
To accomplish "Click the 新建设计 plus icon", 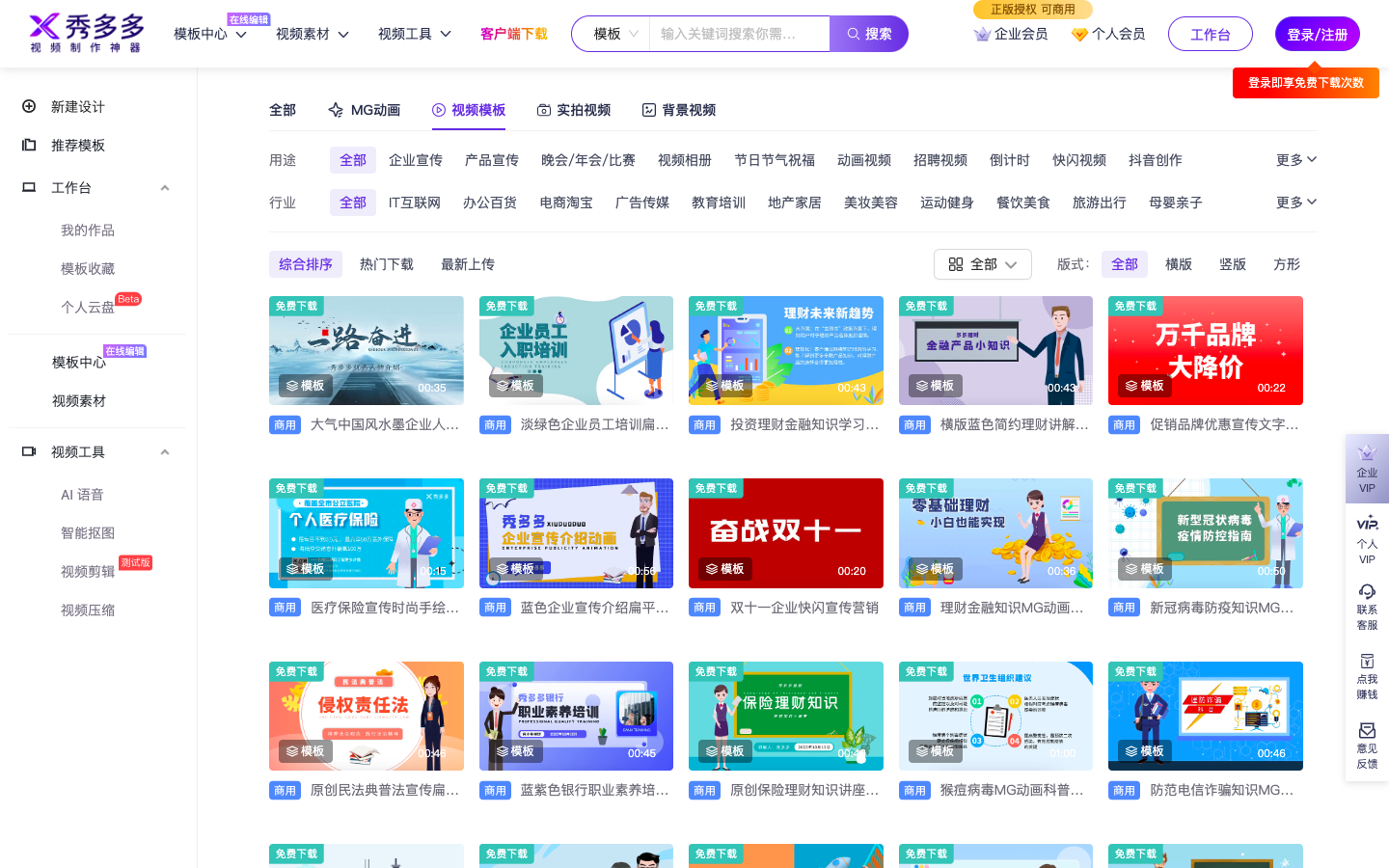I will tap(29, 106).
